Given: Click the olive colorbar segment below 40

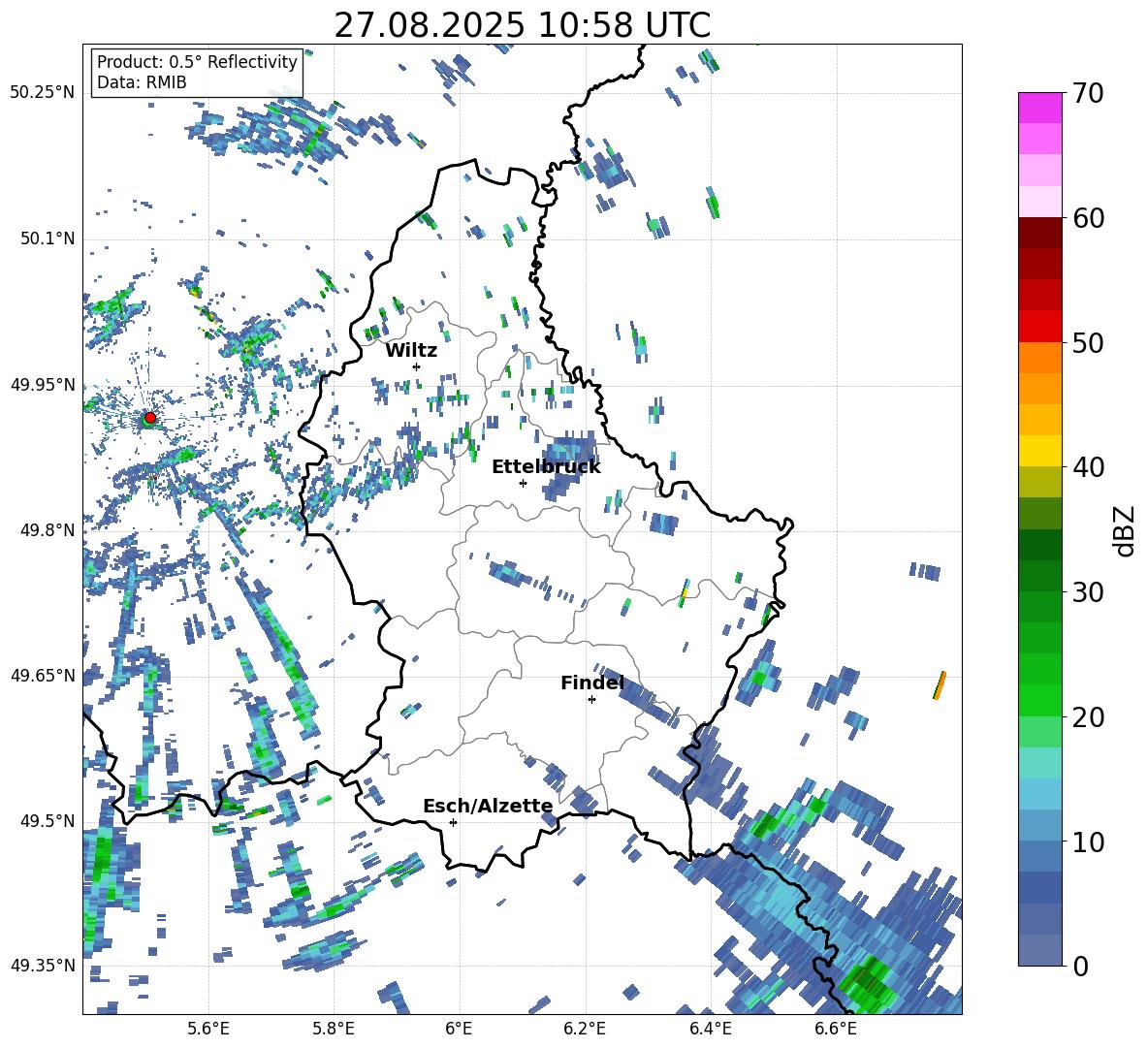Looking at the screenshot, I should [1039, 482].
